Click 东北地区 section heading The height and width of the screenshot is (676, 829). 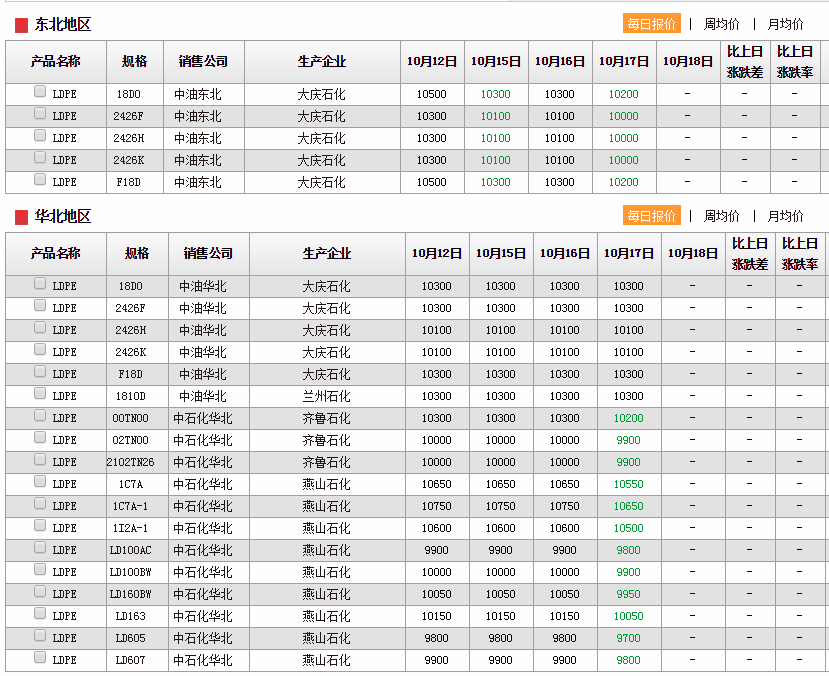point(62,24)
